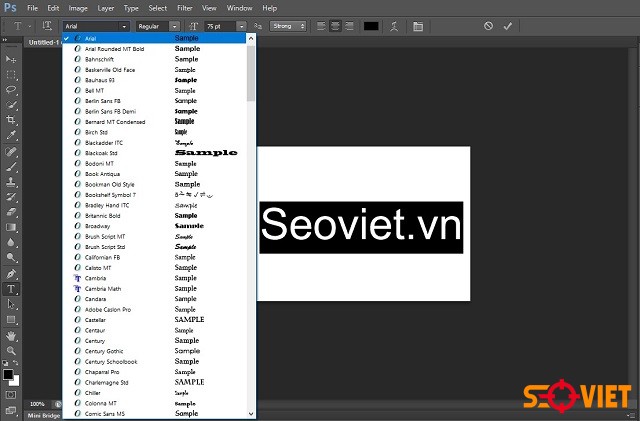Click the black text color swatch
This screenshot has width=640, height=421.
click(x=371, y=25)
